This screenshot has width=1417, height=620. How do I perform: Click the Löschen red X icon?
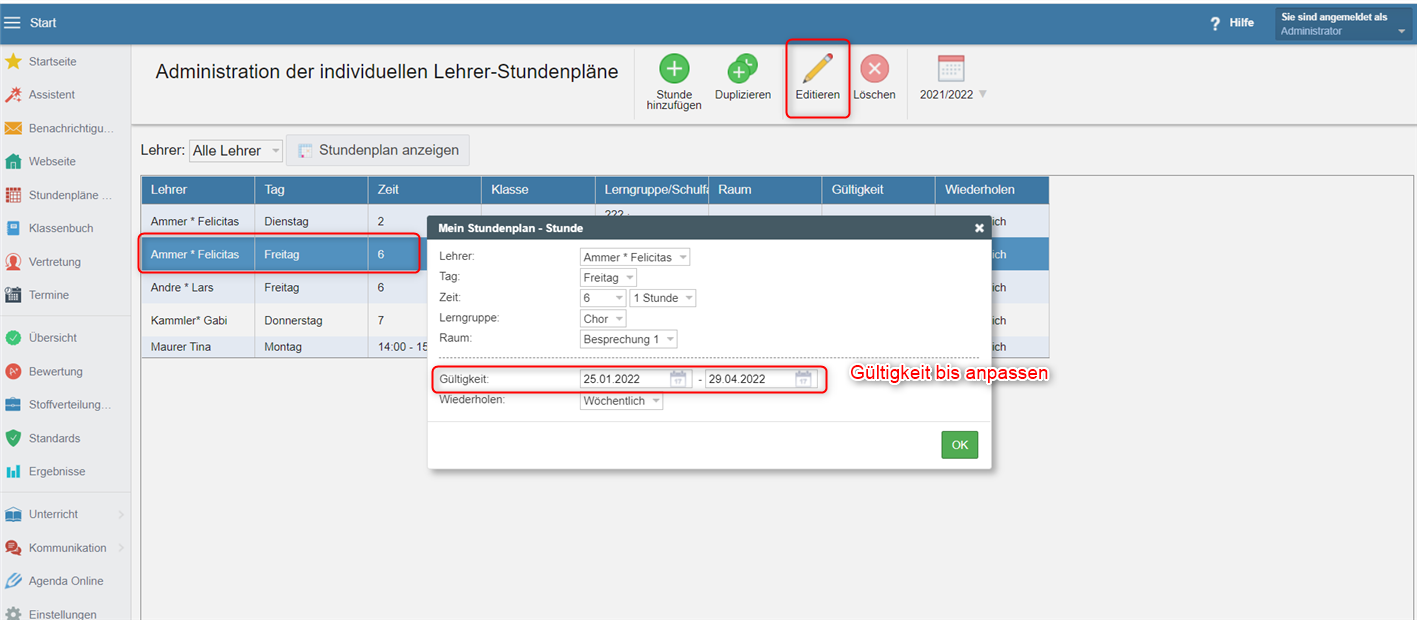[874, 69]
